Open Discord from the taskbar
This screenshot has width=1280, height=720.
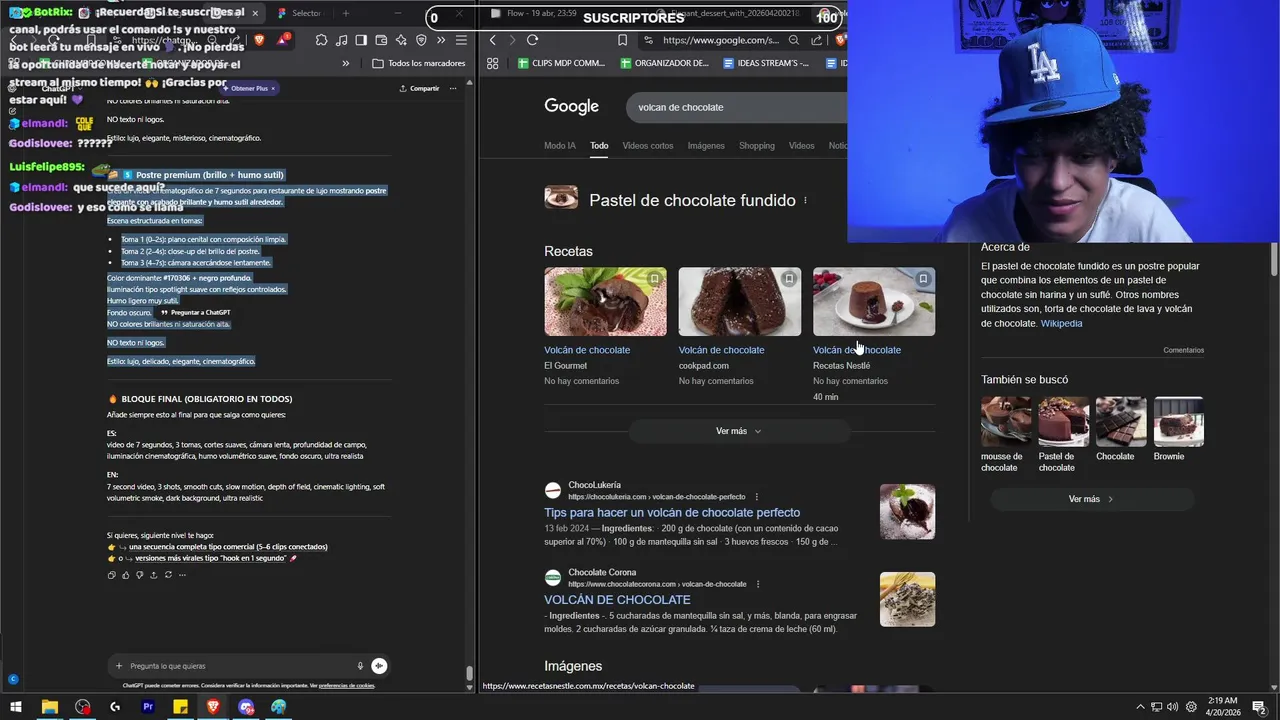246,707
